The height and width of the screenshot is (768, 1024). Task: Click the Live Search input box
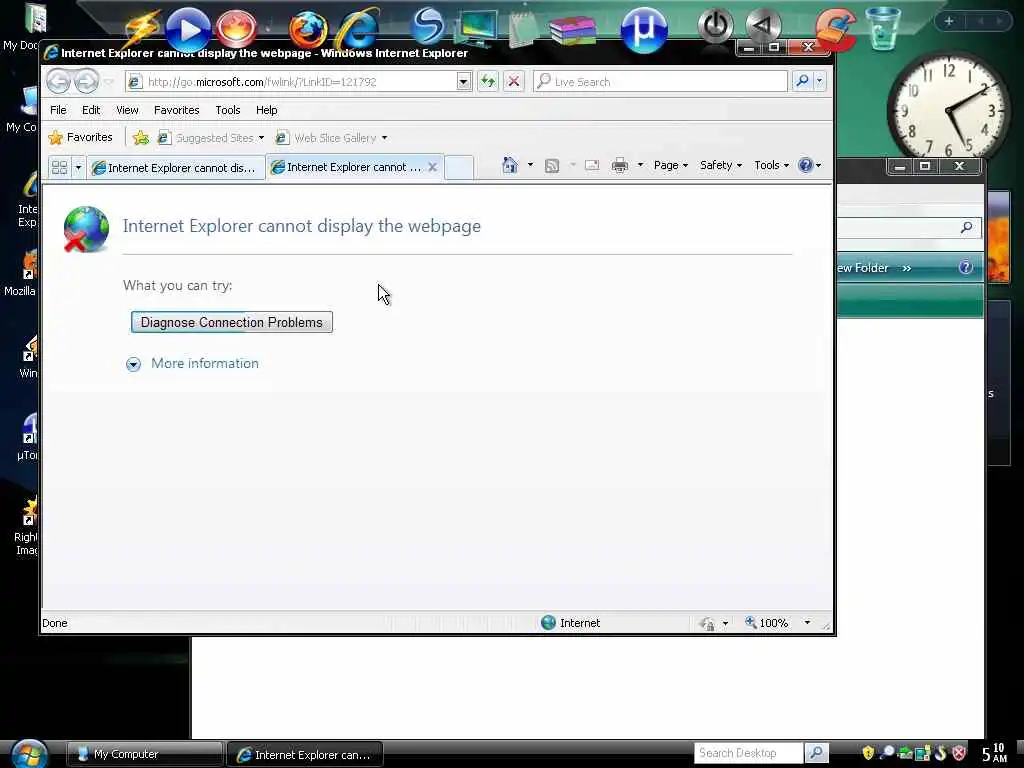pos(660,82)
